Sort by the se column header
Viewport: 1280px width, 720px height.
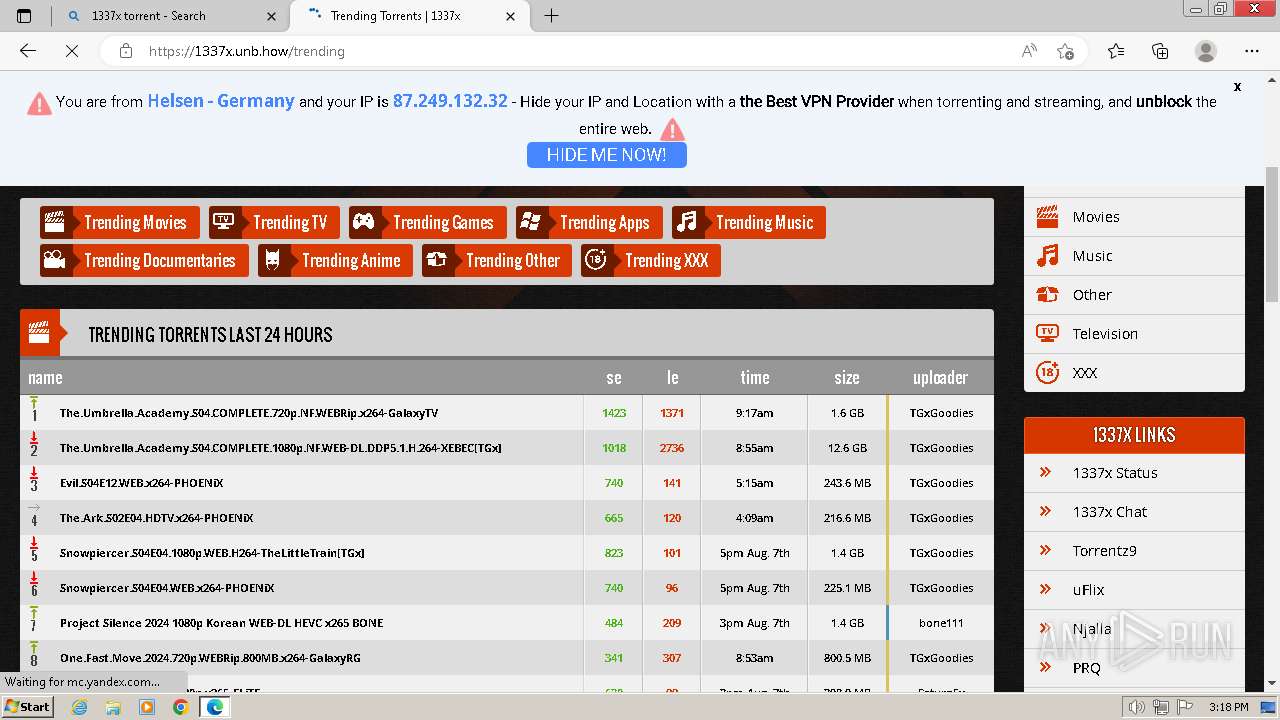tap(614, 377)
